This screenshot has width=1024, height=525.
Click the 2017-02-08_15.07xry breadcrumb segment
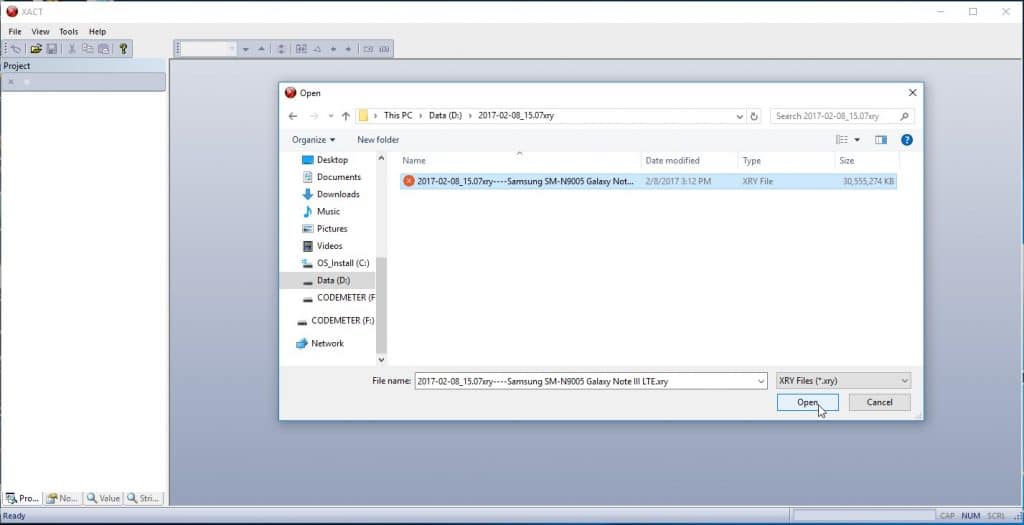coord(516,116)
